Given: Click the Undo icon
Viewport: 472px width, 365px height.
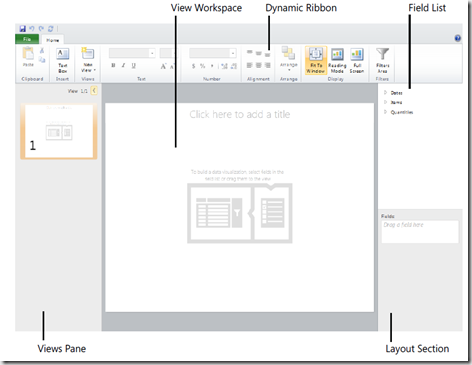Looking at the screenshot, I should (x=32, y=29).
